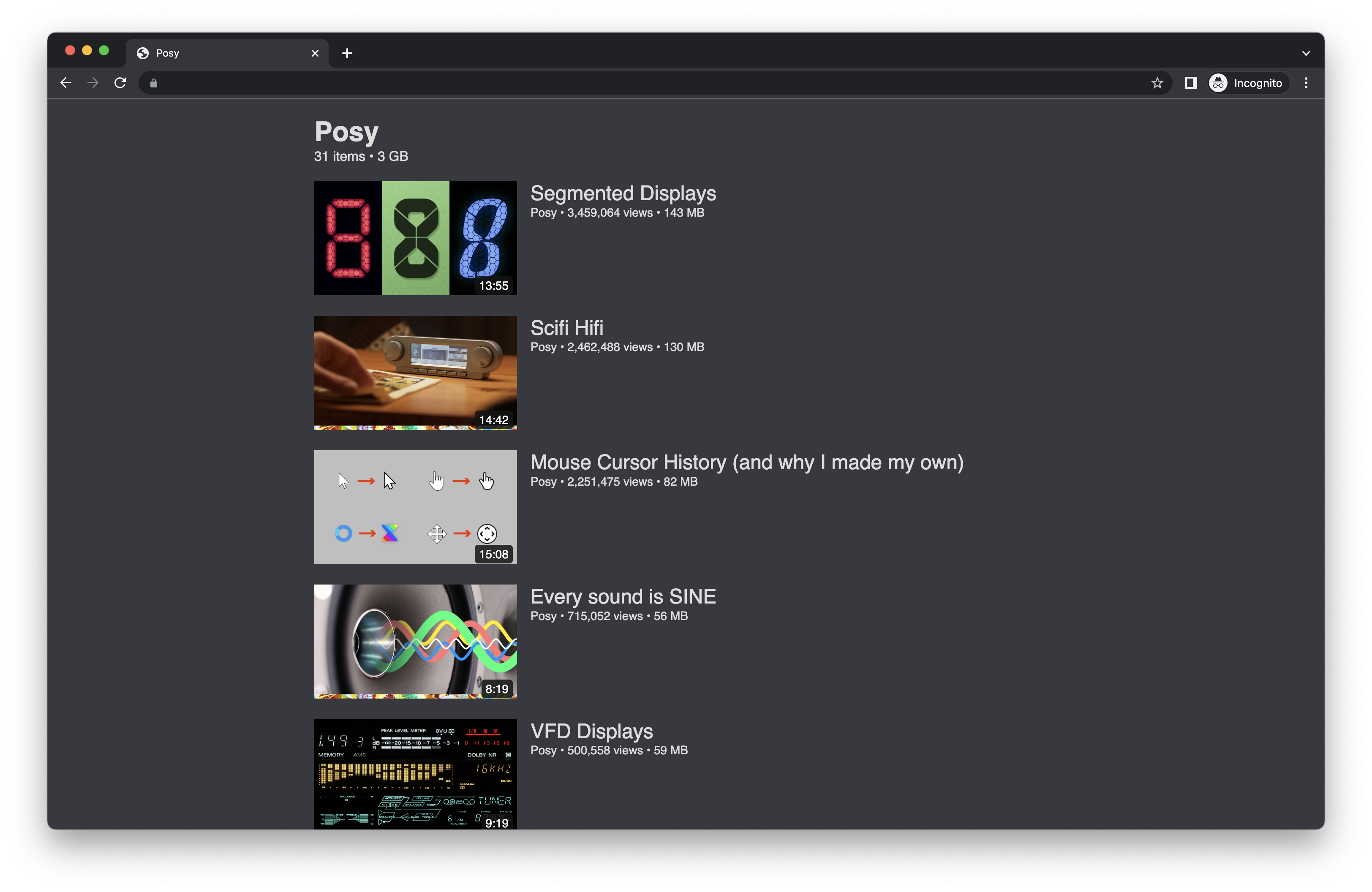Click the globe favicon on the Posy tab
The width and height of the screenshot is (1372, 892).
[x=143, y=52]
